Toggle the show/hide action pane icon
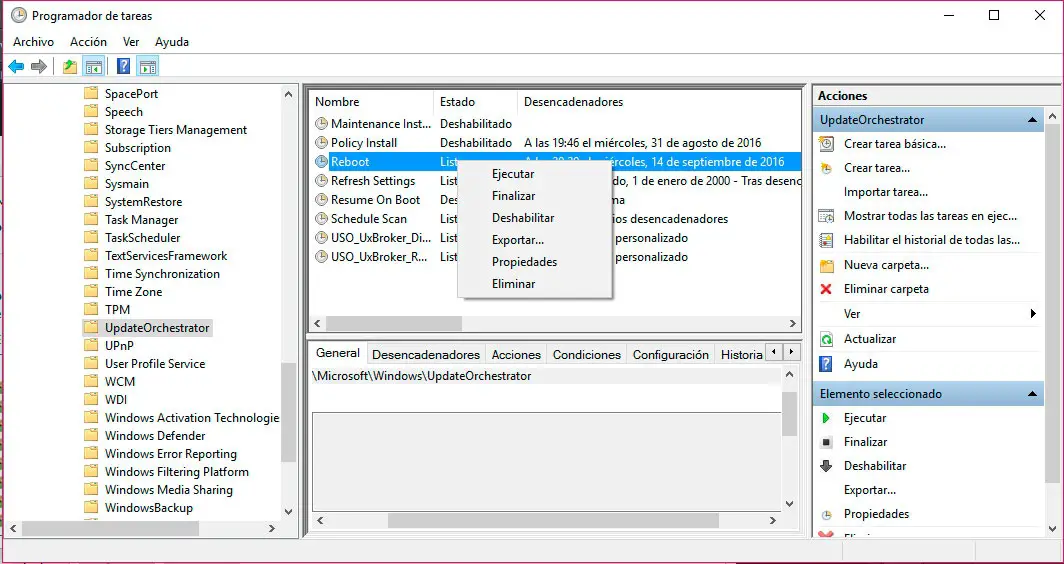The width and height of the screenshot is (1064, 564). pyautogui.click(x=147, y=67)
